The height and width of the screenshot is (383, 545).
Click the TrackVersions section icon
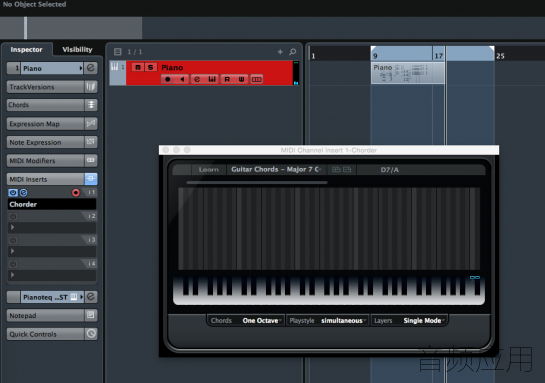coord(91,87)
